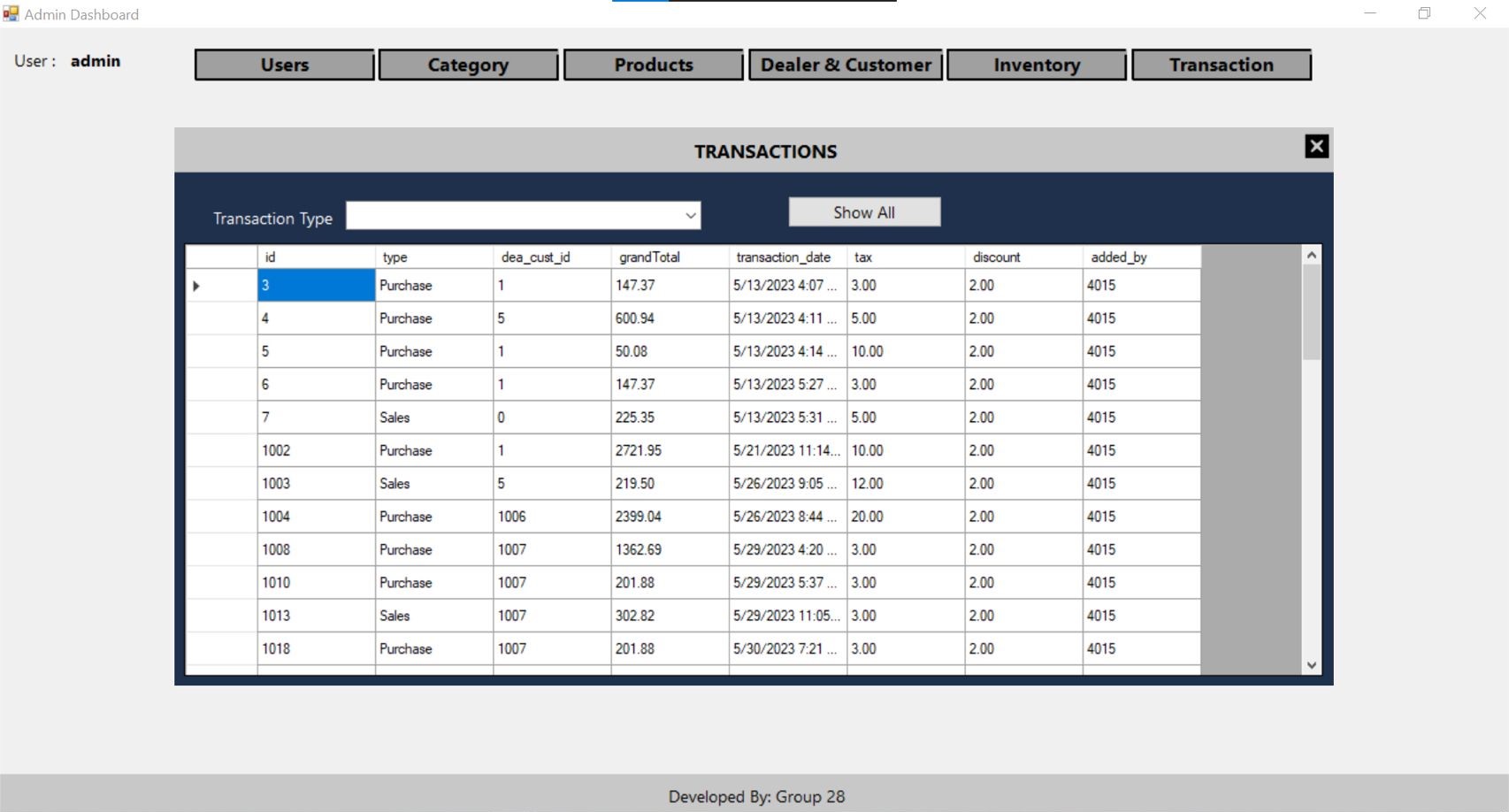The width and height of the screenshot is (1509, 812).
Task: Open the Users management panel
Action: coord(283,65)
